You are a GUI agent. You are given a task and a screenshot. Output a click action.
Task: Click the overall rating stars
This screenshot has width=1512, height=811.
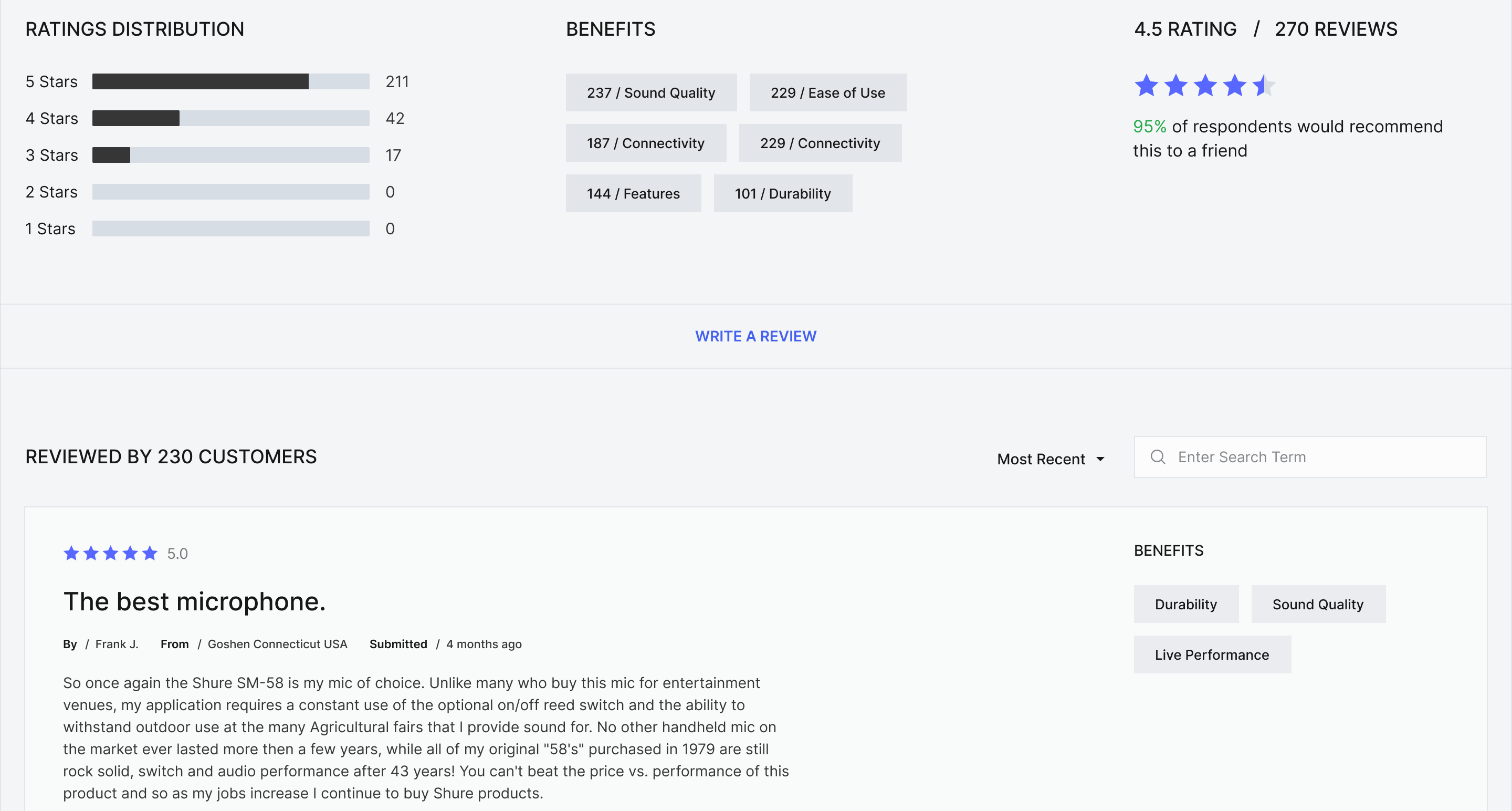click(x=1204, y=86)
